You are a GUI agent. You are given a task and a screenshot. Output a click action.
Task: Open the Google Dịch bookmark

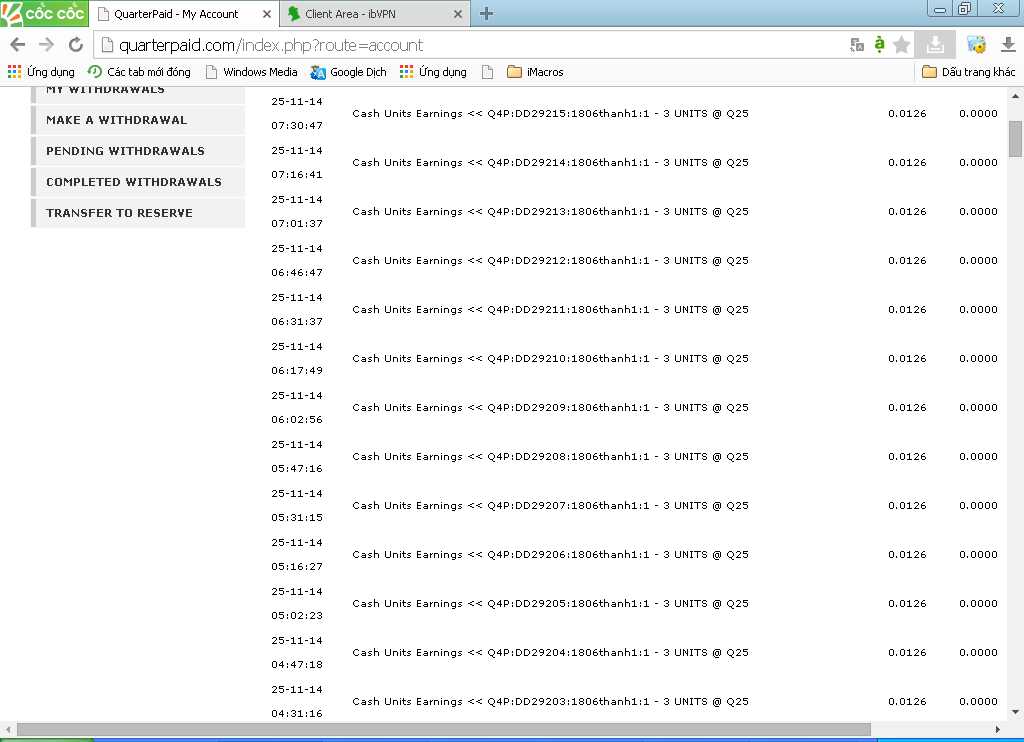pyautogui.click(x=348, y=72)
